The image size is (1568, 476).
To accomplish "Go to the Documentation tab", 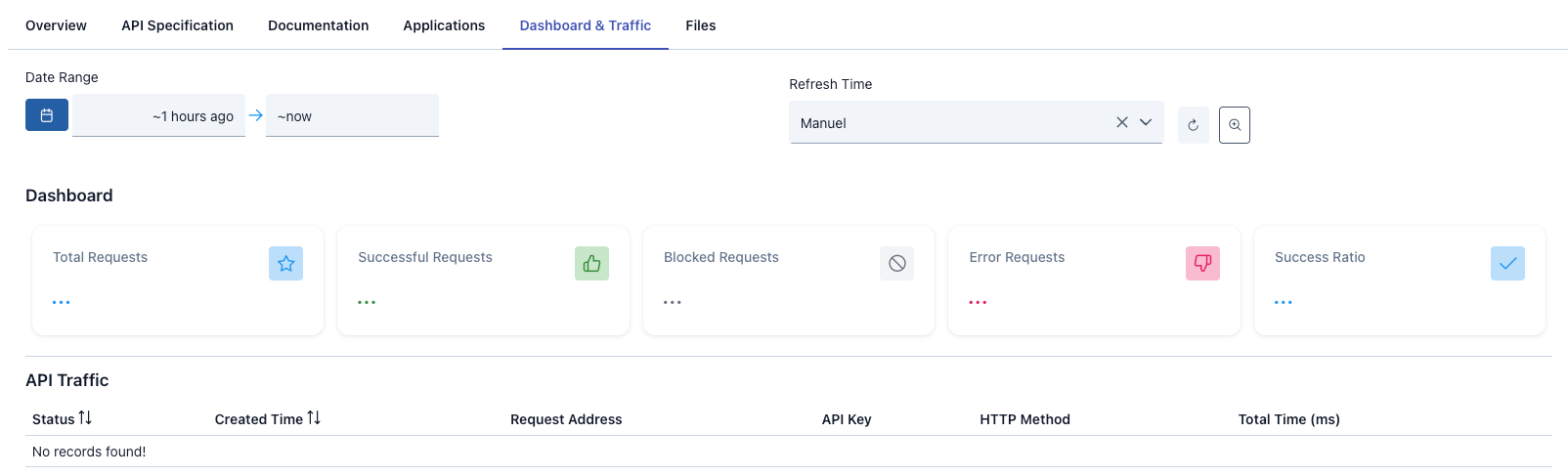I will 318,25.
